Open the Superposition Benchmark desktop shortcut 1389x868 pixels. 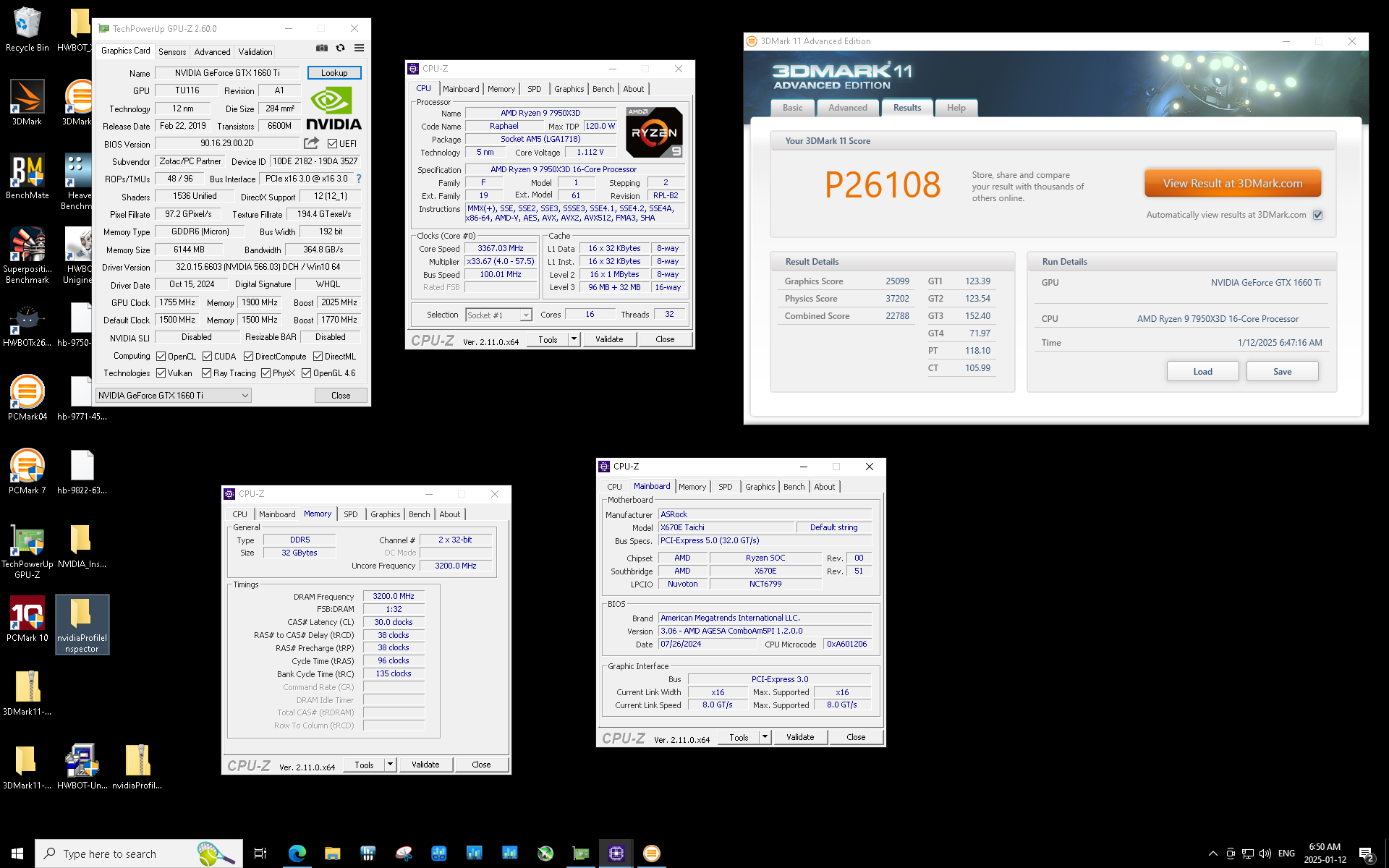pyautogui.click(x=27, y=255)
